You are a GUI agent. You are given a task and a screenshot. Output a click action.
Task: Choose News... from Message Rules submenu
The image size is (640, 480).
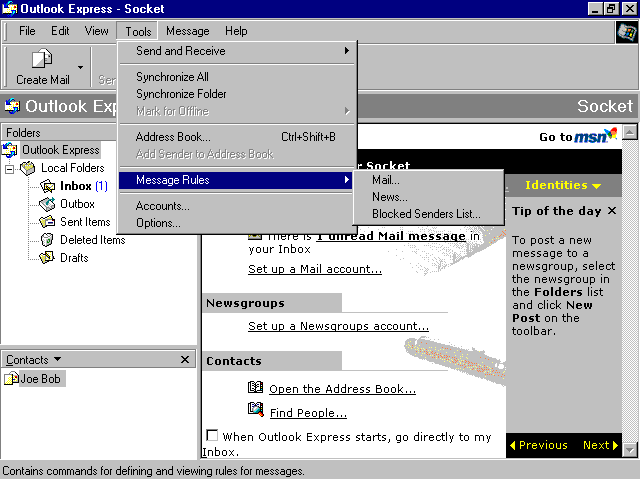[428, 197]
